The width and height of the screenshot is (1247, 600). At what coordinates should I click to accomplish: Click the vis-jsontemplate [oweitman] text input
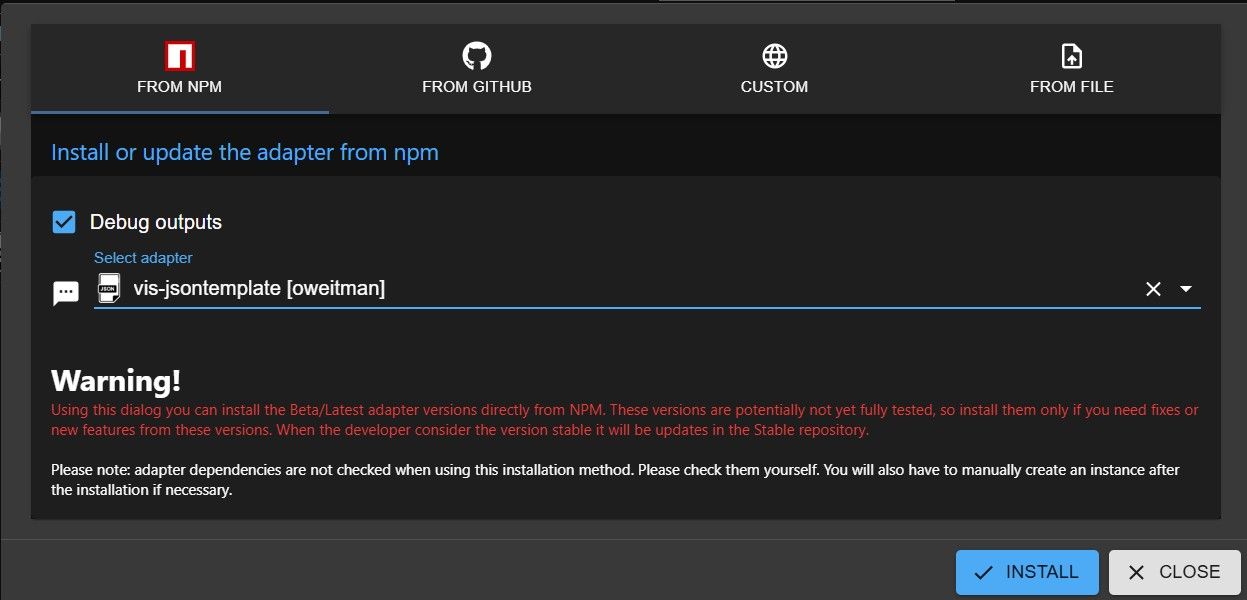(630, 289)
